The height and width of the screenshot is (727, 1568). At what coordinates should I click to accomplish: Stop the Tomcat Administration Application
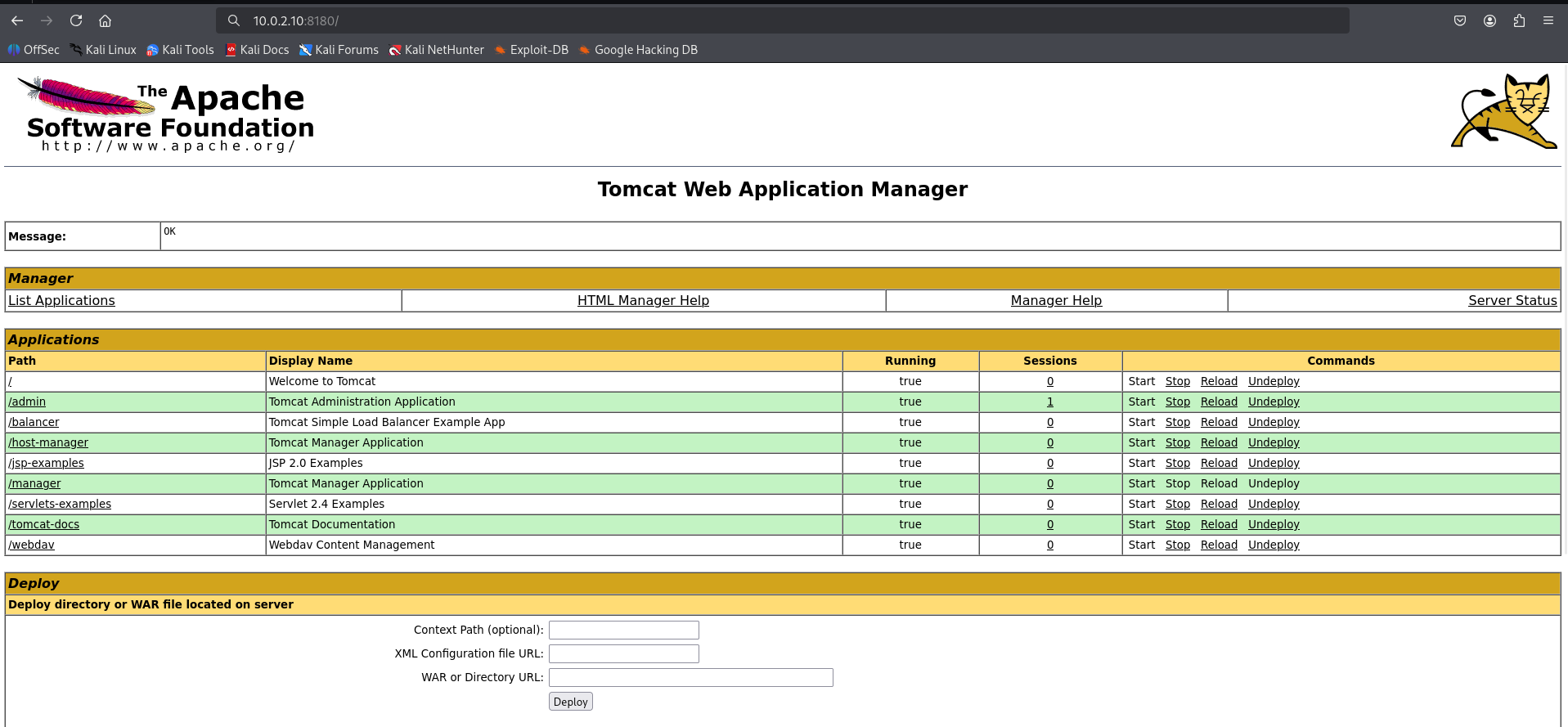coord(1178,402)
